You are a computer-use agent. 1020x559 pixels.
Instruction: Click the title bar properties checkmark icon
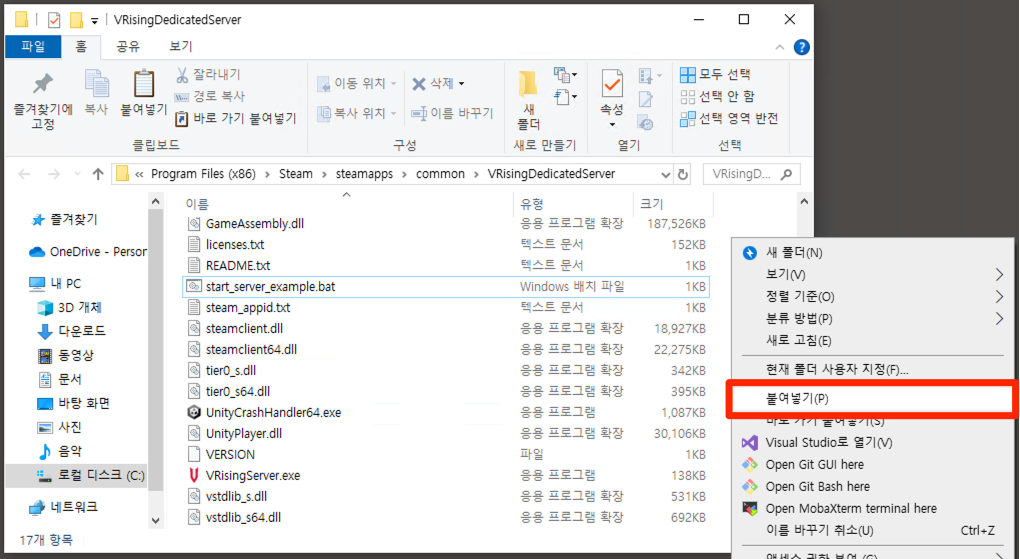[x=54, y=20]
